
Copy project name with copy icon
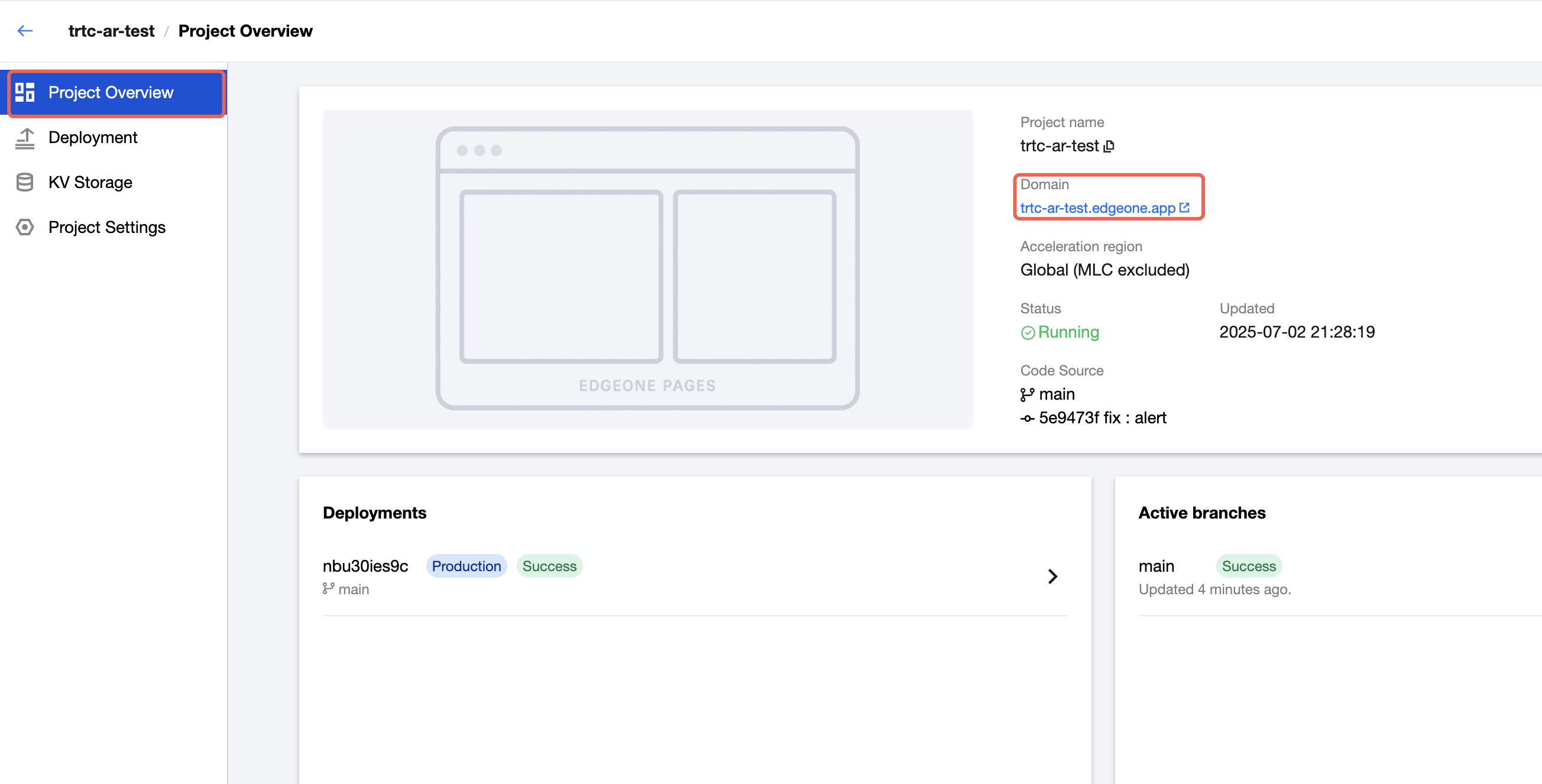tap(1109, 147)
